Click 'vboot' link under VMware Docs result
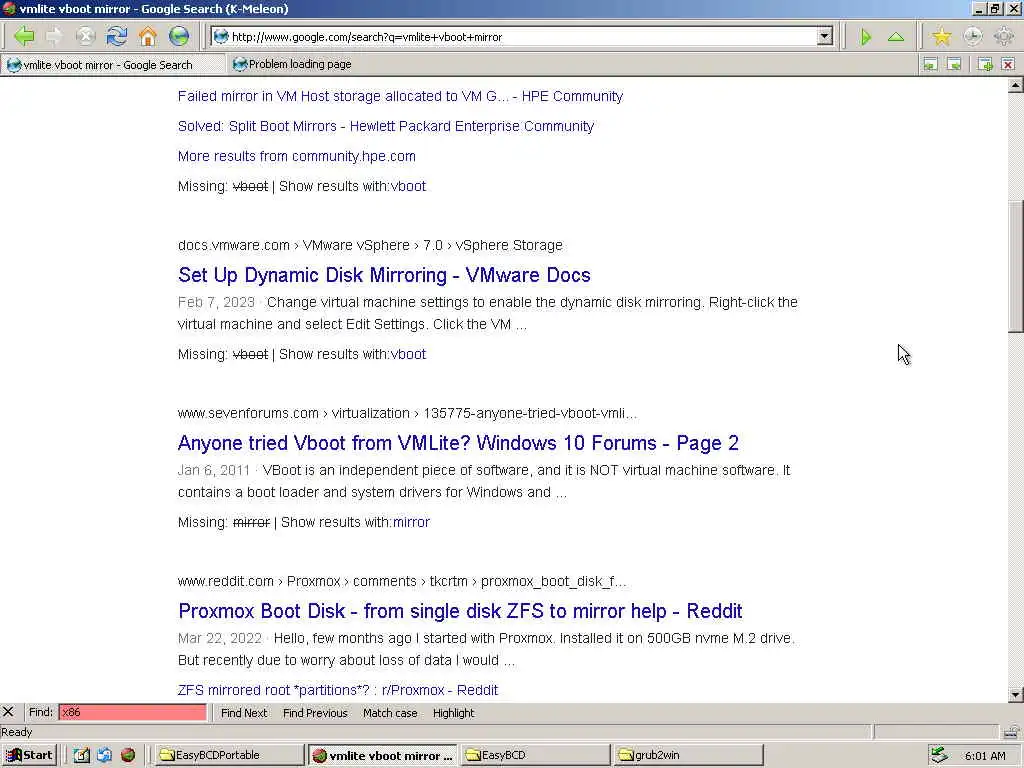The image size is (1024, 768). click(x=408, y=354)
